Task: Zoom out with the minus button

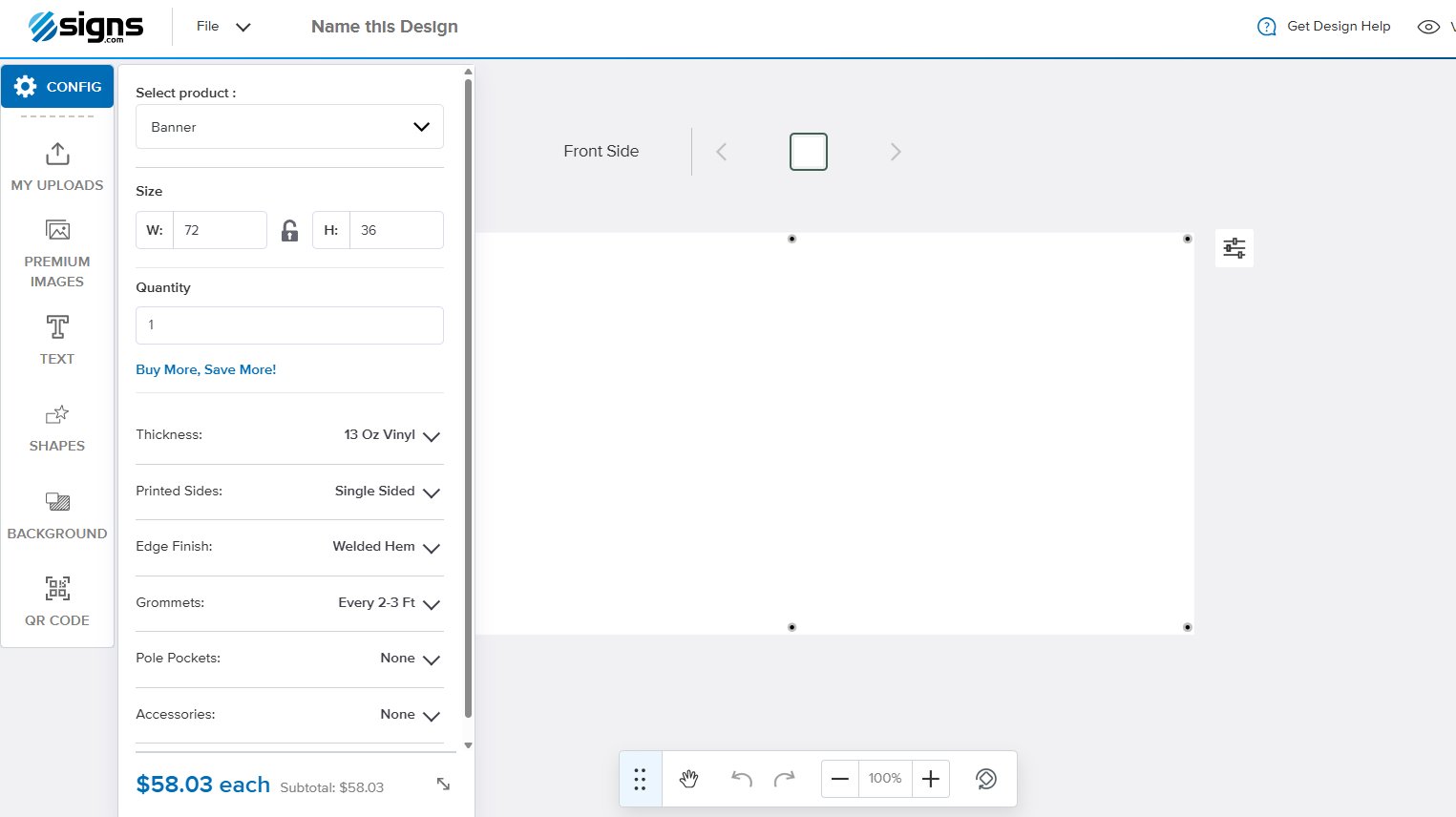Action: point(840,779)
